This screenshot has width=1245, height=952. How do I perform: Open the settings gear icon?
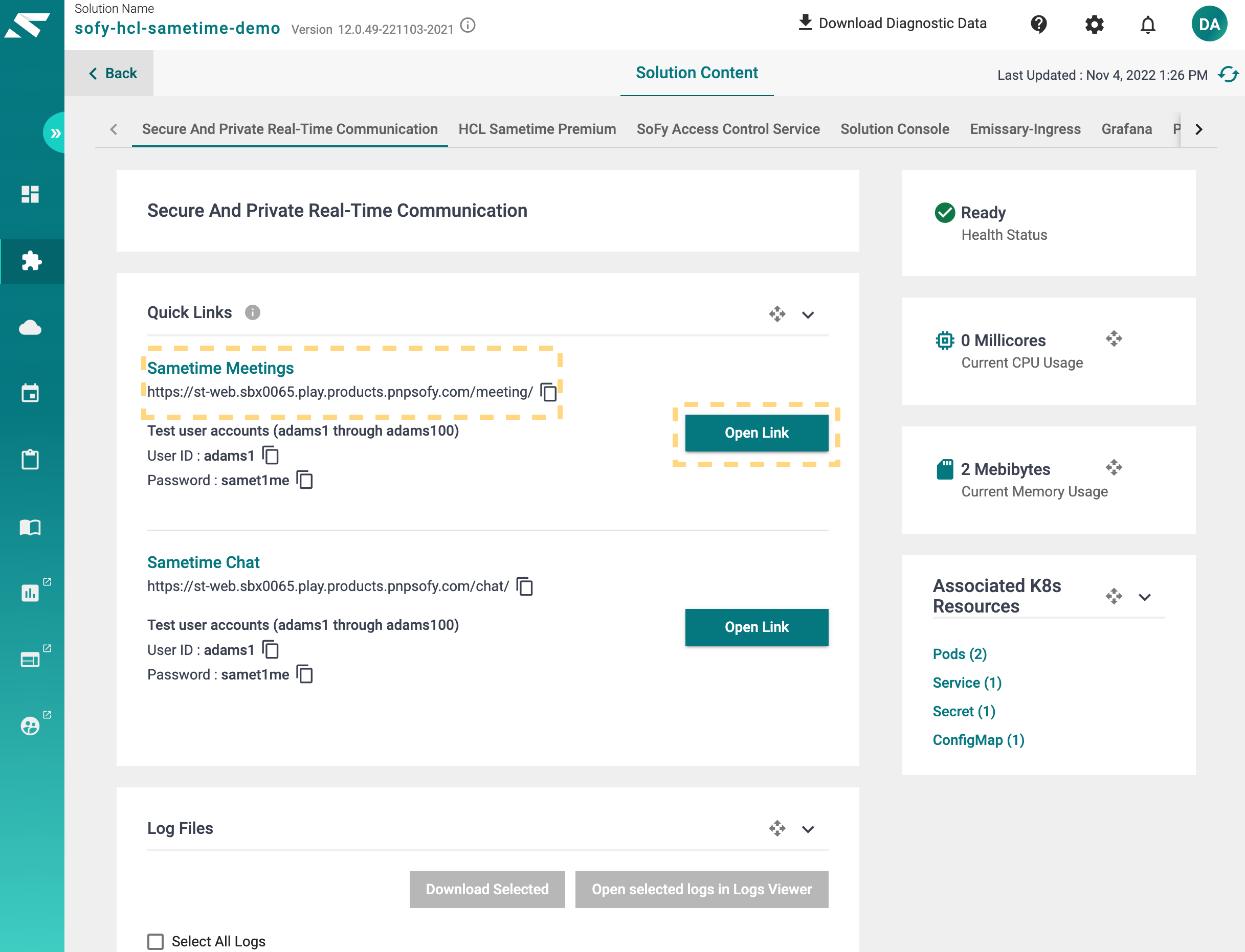point(1094,25)
